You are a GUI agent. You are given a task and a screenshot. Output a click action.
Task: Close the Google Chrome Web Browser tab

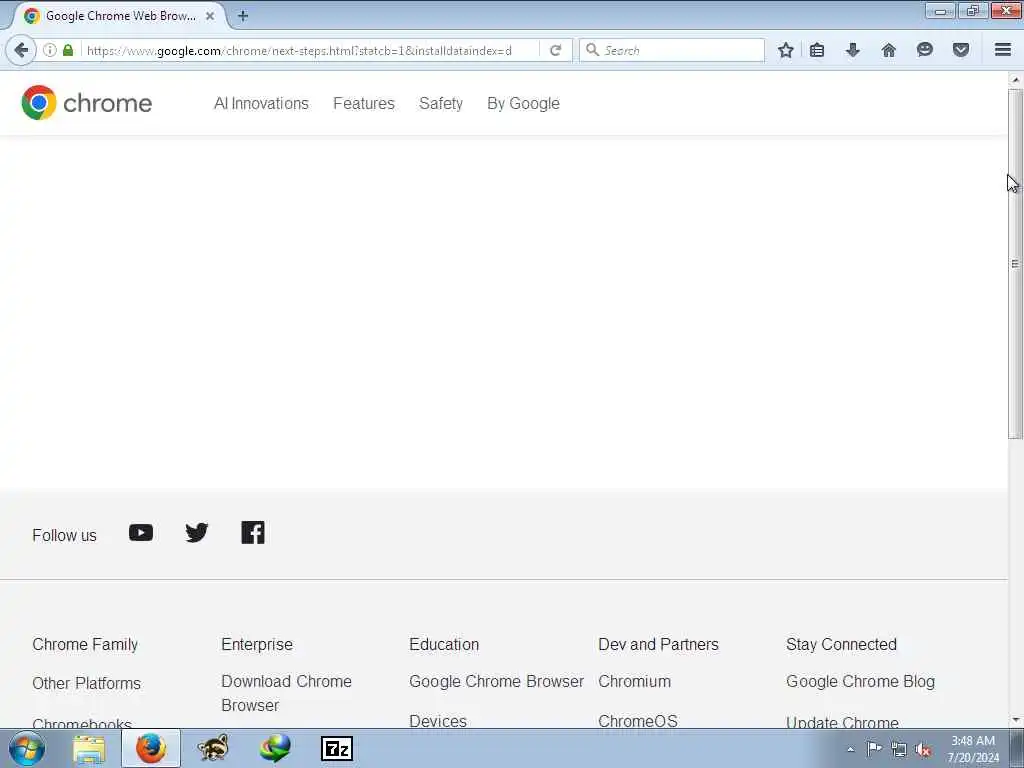tap(210, 16)
